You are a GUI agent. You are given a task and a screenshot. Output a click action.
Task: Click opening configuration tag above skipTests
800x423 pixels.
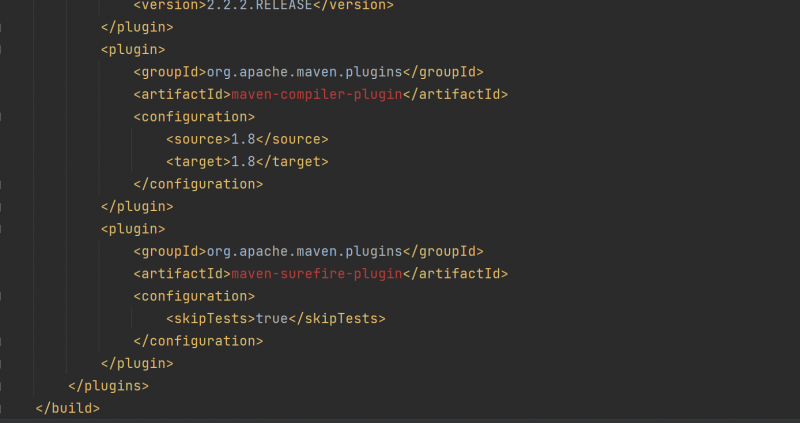click(x=194, y=296)
